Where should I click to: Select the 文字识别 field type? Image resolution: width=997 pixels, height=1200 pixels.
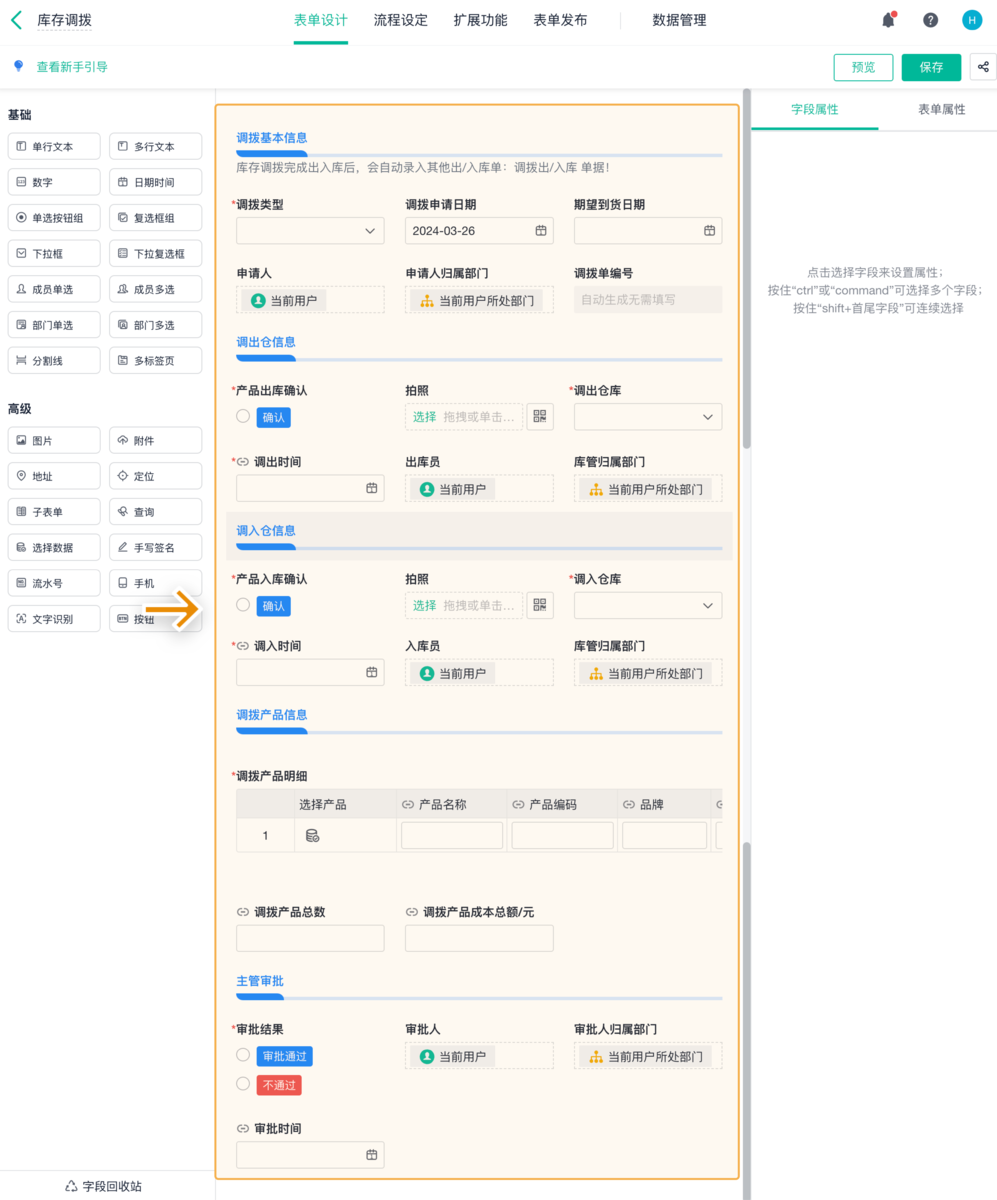point(53,618)
